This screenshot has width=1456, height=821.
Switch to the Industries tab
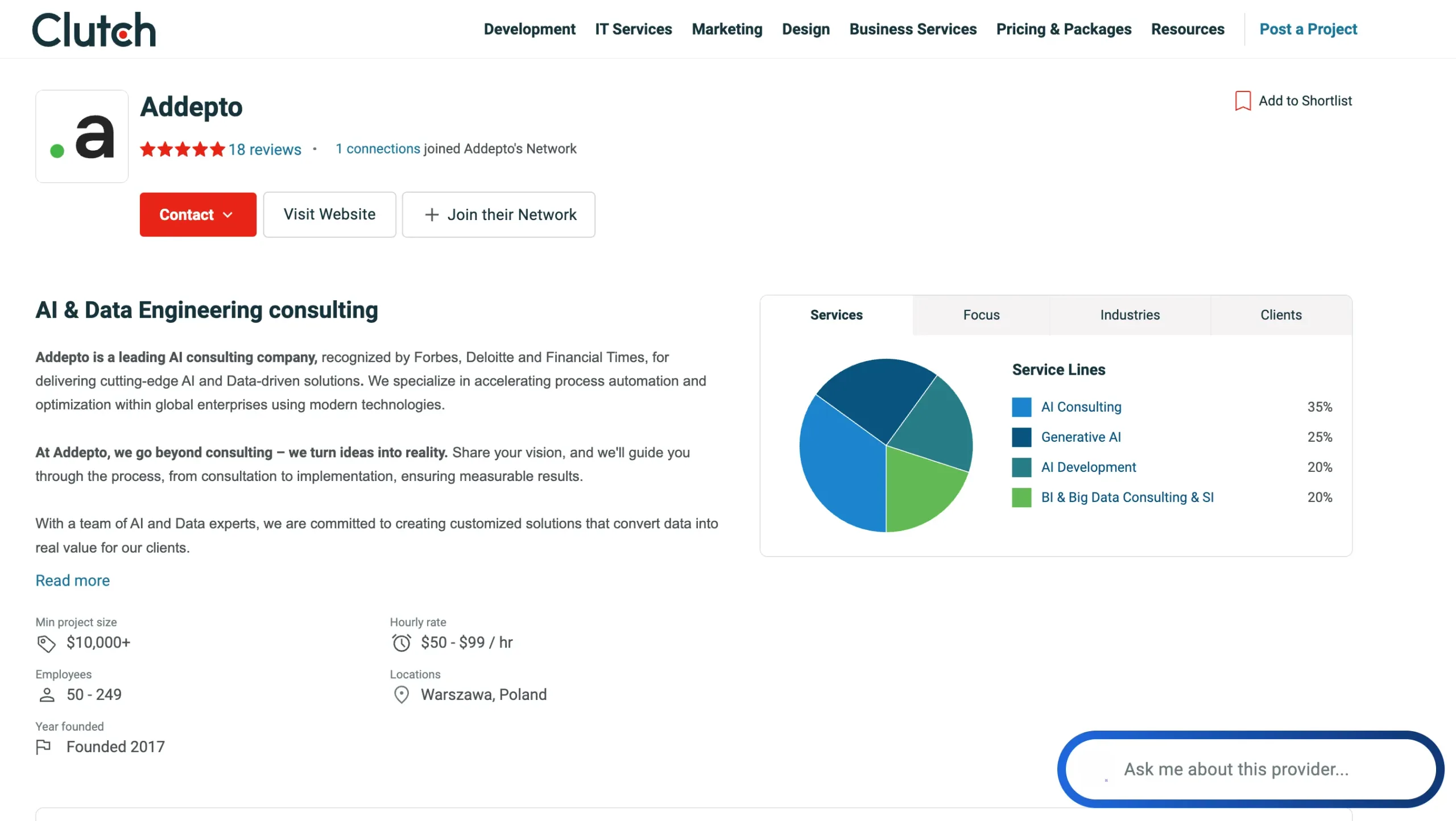click(x=1129, y=314)
